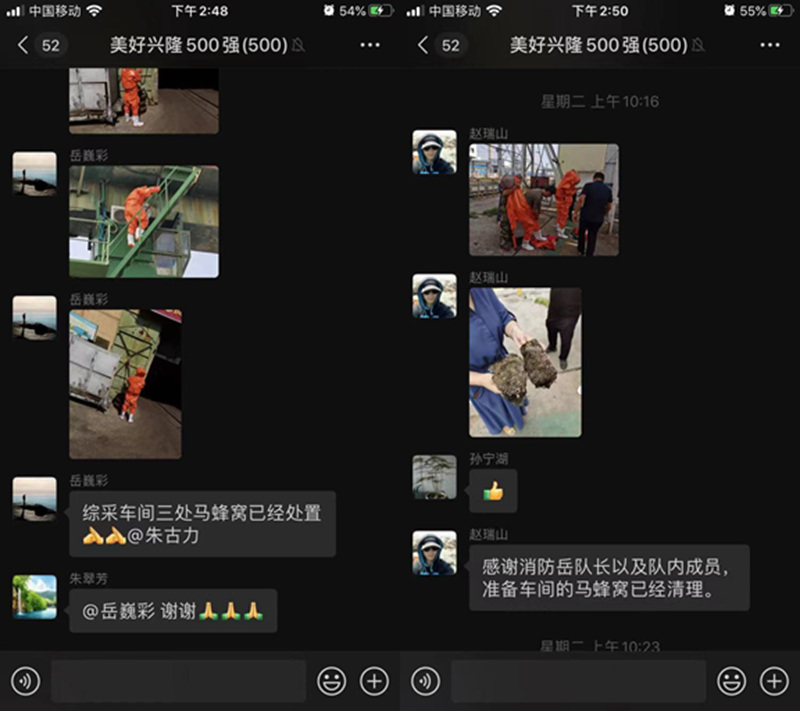Viewport: 800px width, 711px height.
Task: Tap the thumbs-up message from 孙宁湖
Action: pos(493,491)
